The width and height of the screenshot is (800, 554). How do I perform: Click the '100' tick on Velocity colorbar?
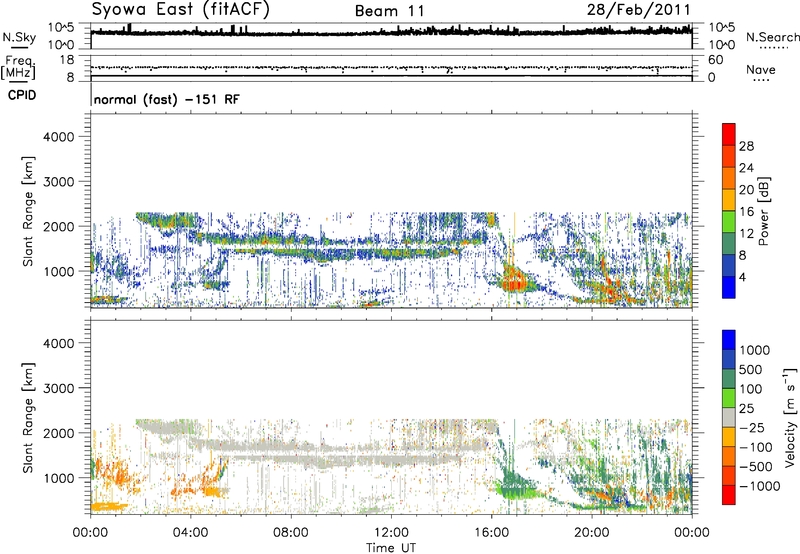[x=751, y=389]
